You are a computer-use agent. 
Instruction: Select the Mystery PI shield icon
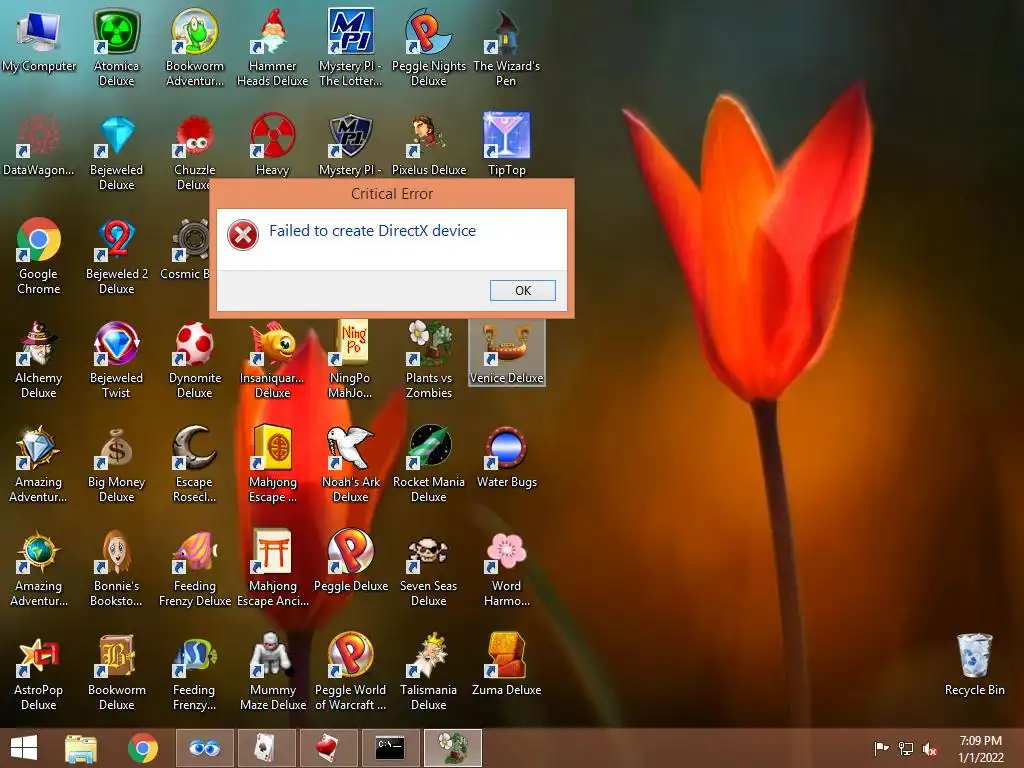tap(351, 135)
